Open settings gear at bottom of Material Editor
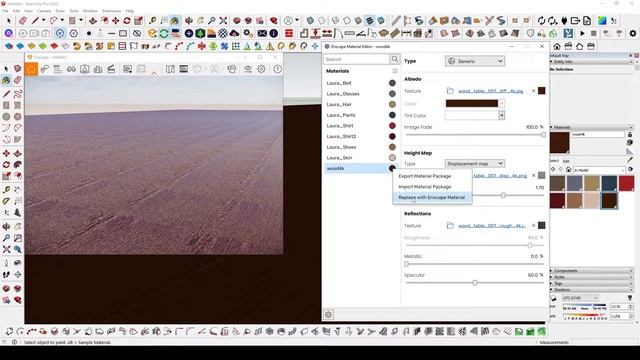640x360 pixels. [x=329, y=314]
